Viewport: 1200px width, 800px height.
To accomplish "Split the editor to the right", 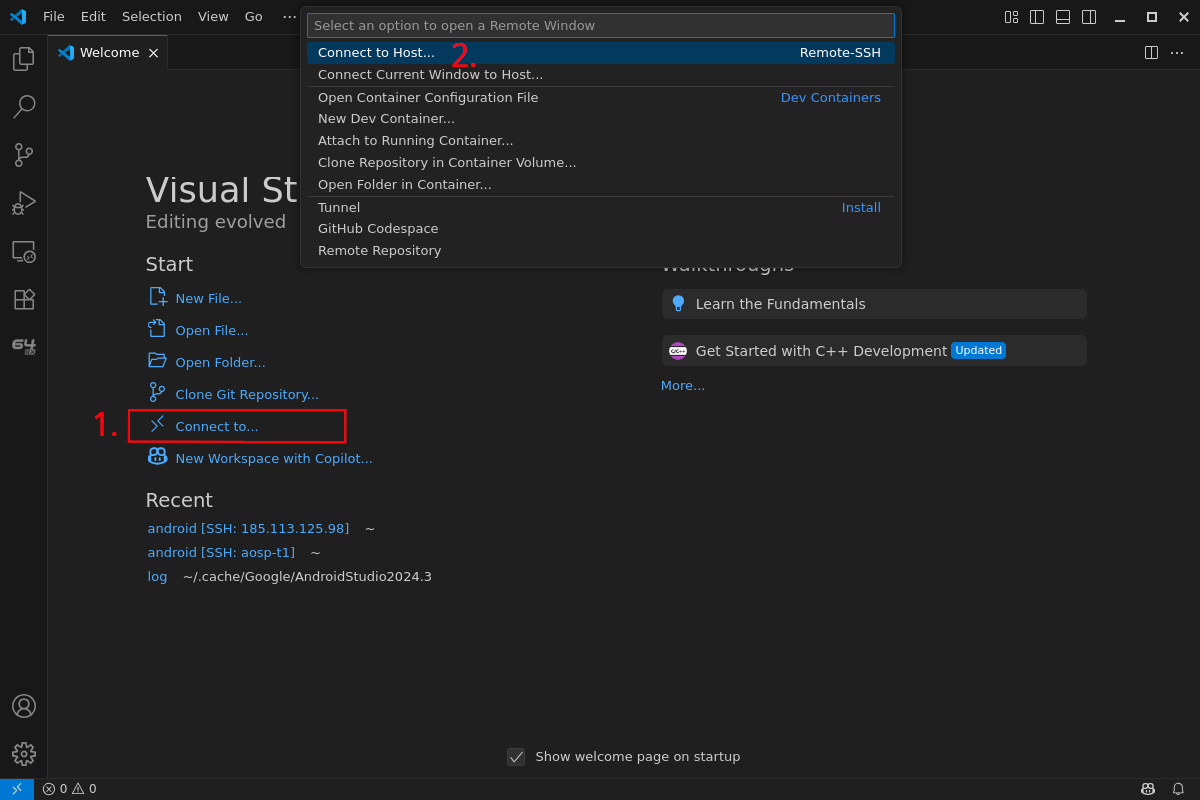I will pos(1151,53).
